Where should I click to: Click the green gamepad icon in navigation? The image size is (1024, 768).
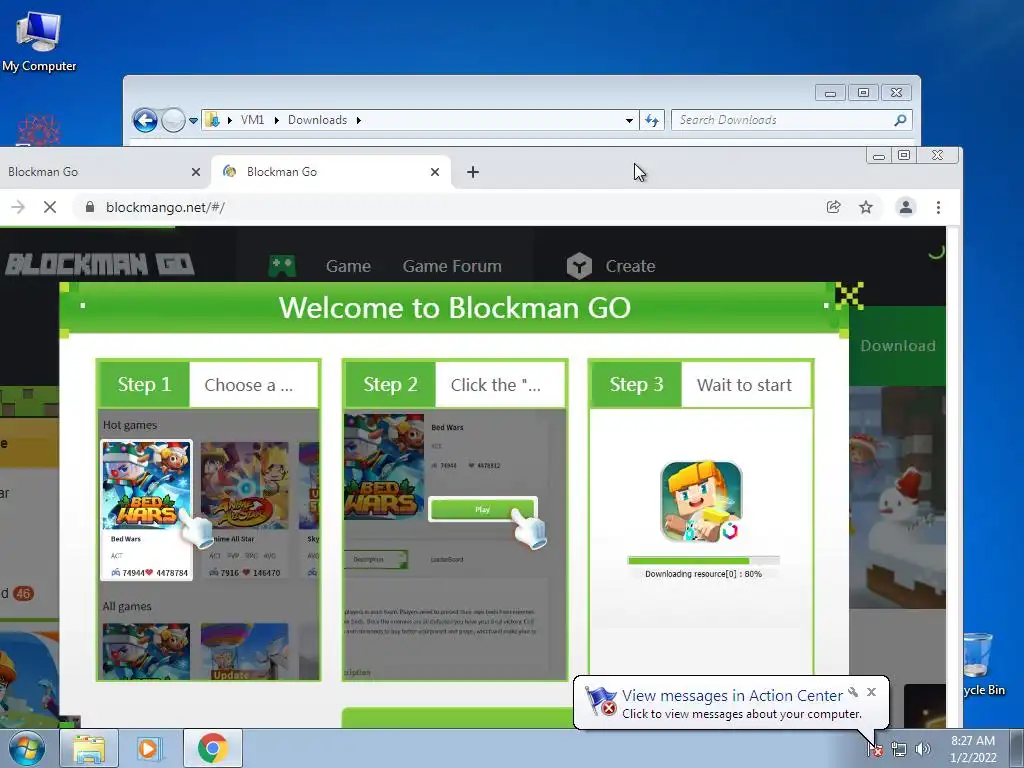click(282, 266)
